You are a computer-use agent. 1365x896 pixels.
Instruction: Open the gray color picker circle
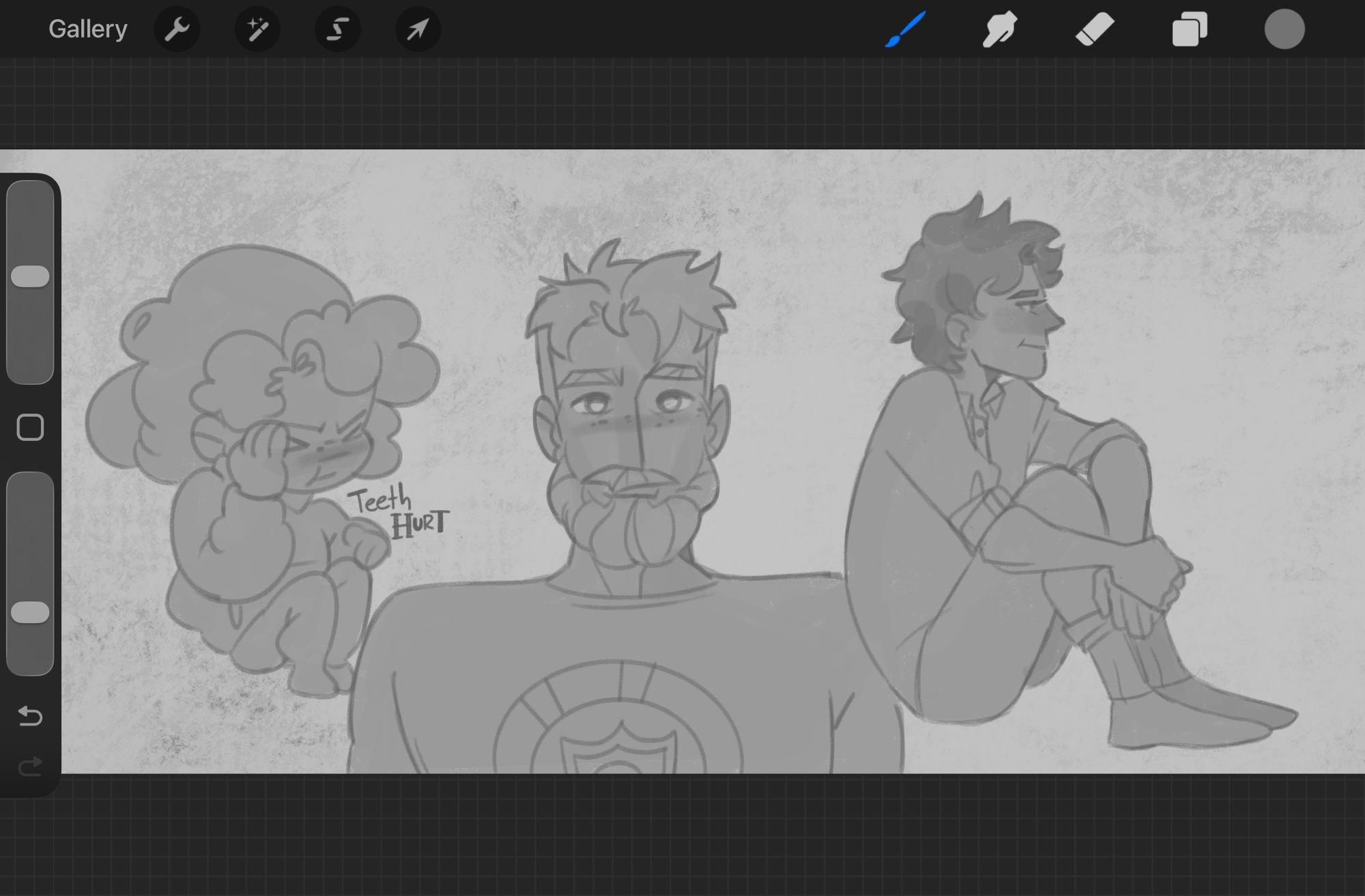1284,29
